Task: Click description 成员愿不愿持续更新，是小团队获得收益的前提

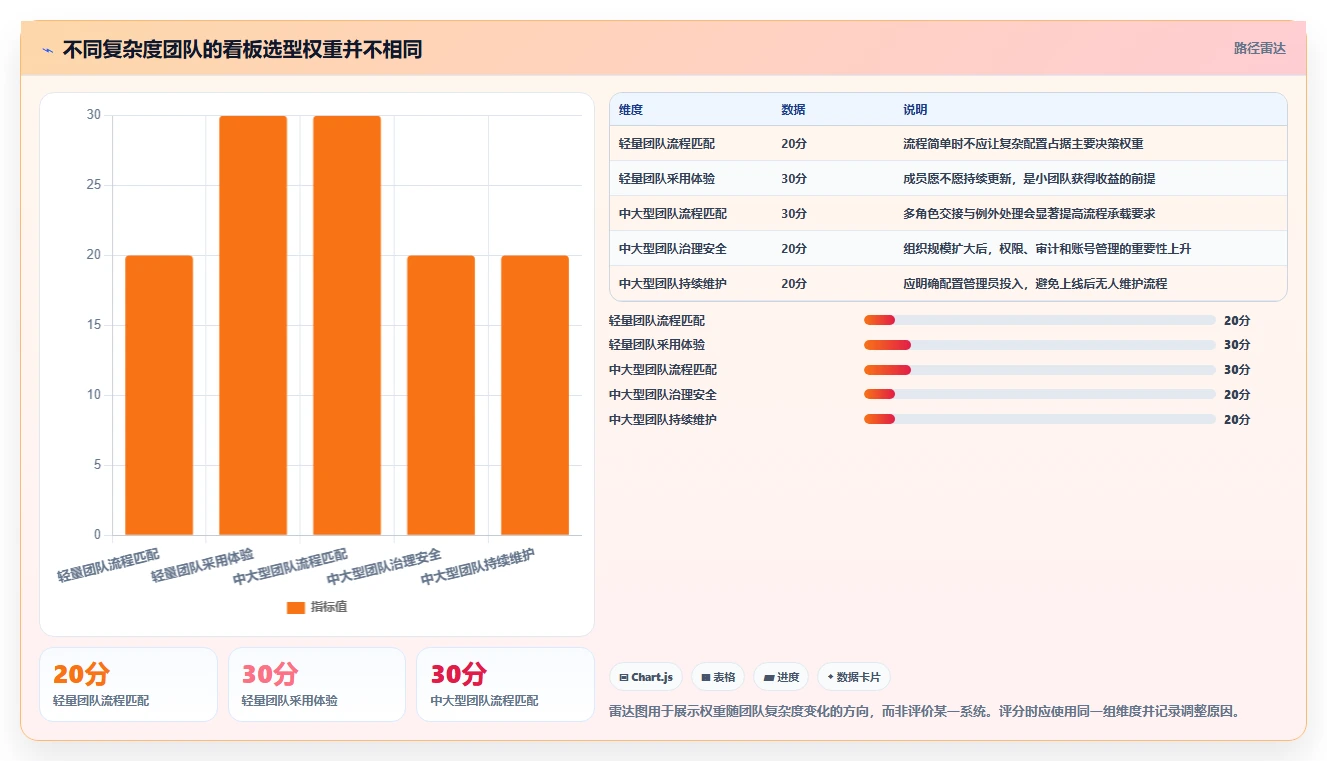Action: click(1029, 179)
